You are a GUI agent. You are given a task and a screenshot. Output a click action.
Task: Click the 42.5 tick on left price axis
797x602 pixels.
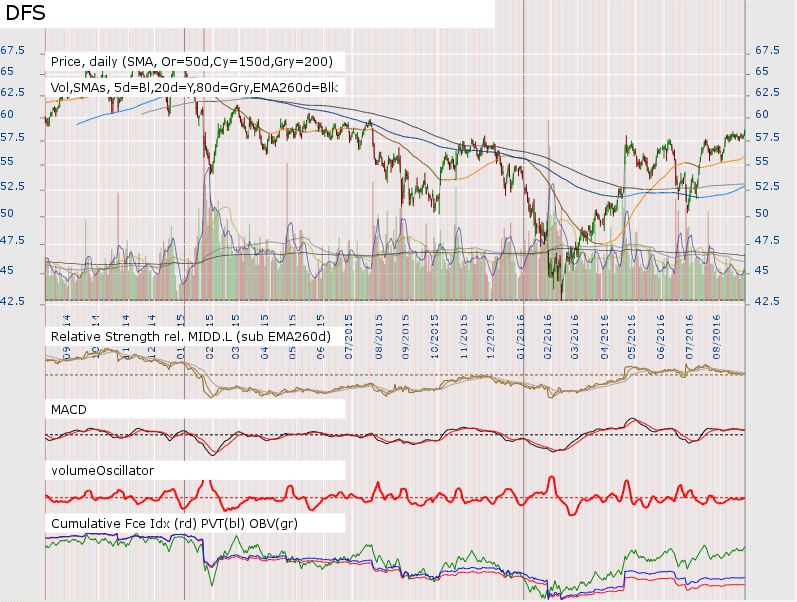coord(13,301)
